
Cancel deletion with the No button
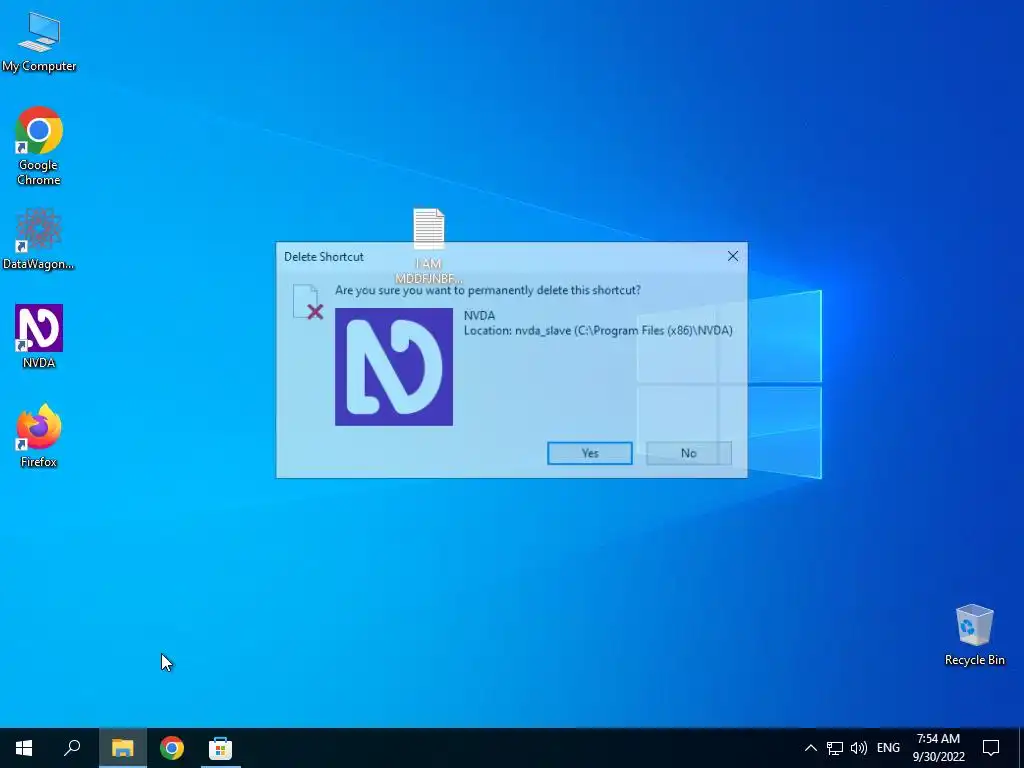coord(688,453)
